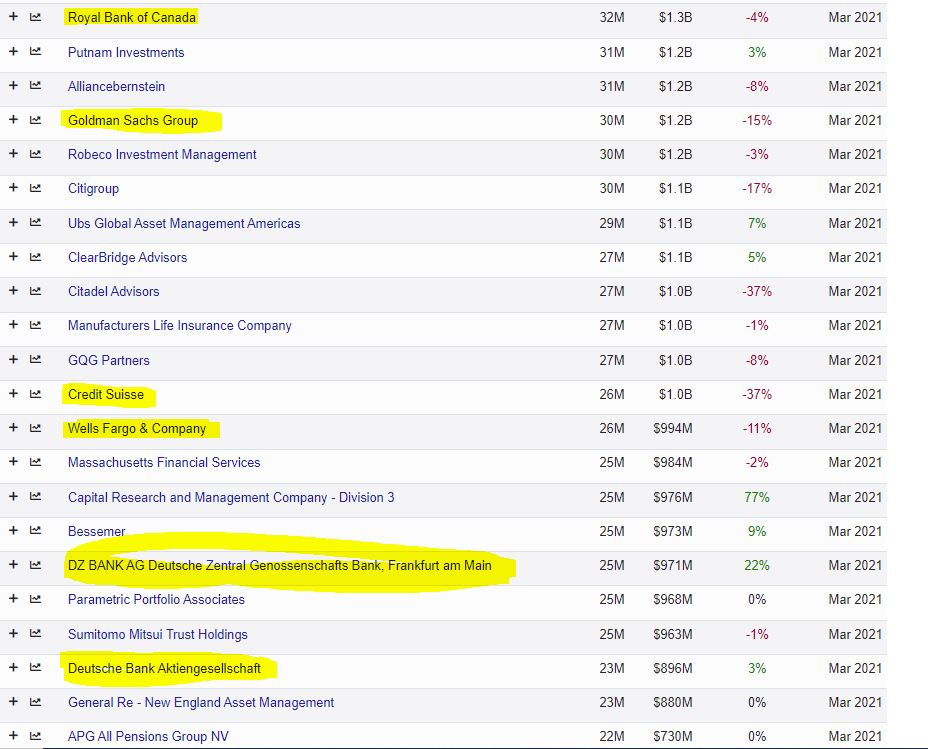Open chart icon for Citadel Advisors
This screenshot has height=749, width=928.
(36, 291)
